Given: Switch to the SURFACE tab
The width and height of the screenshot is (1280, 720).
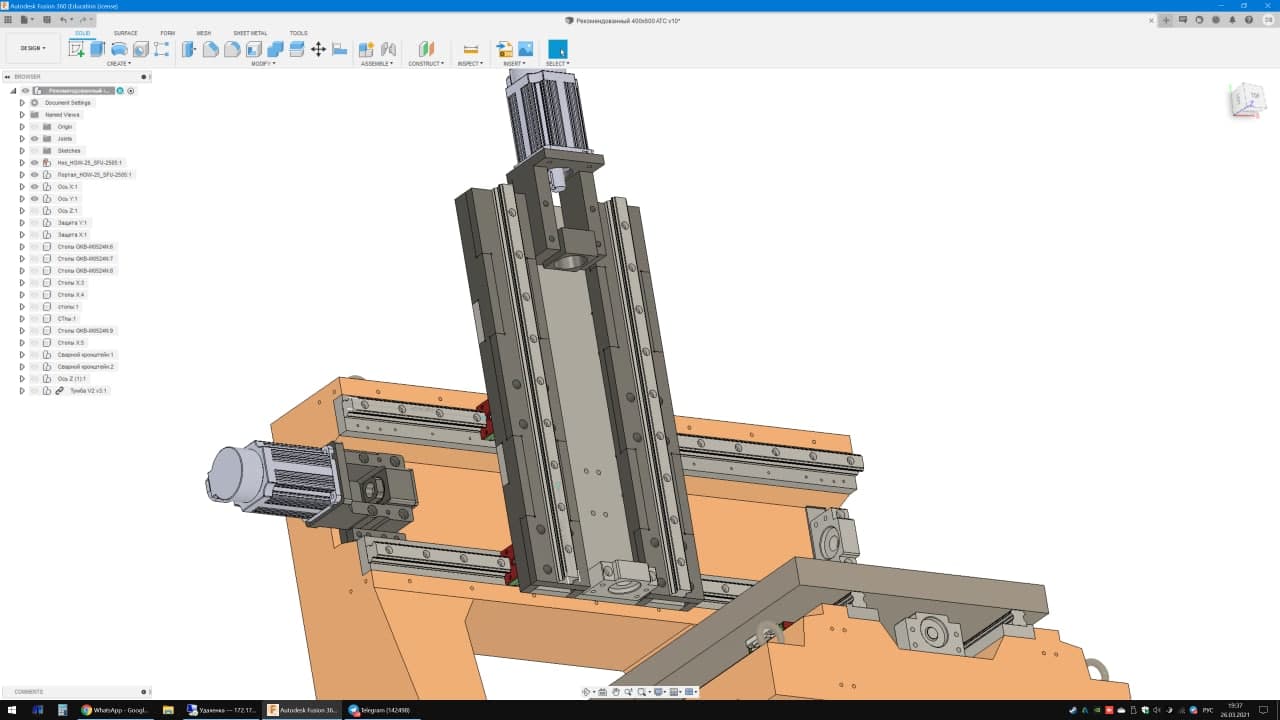Looking at the screenshot, I should (126, 33).
